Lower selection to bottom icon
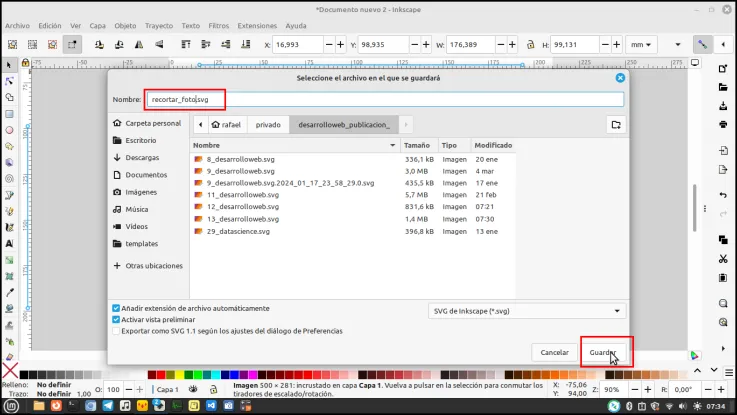The image size is (737, 415). [x=246, y=45]
